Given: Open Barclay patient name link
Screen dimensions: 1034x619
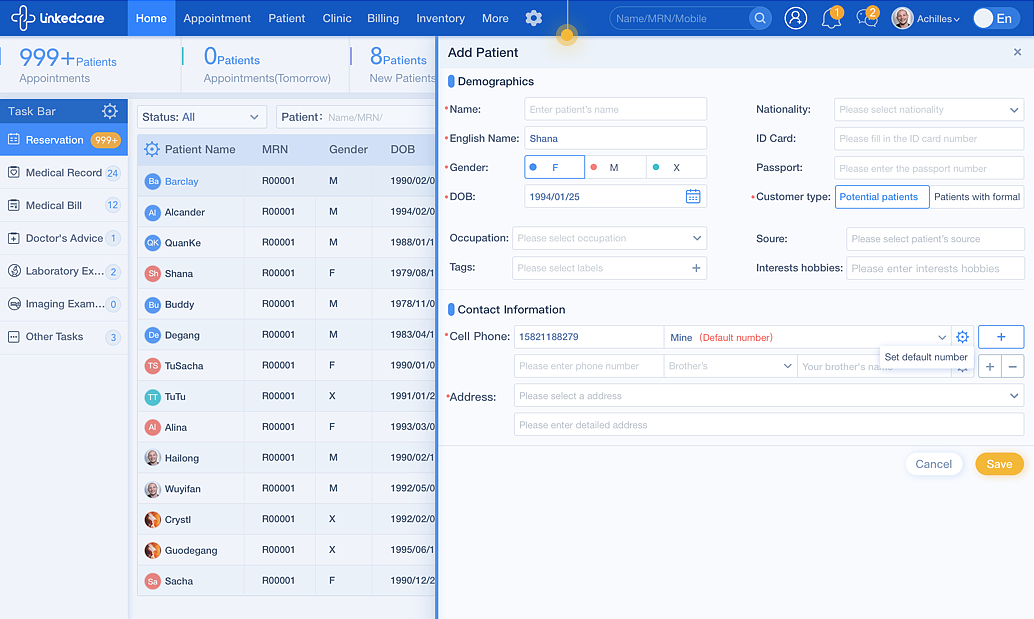Looking at the screenshot, I should click(181, 181).
